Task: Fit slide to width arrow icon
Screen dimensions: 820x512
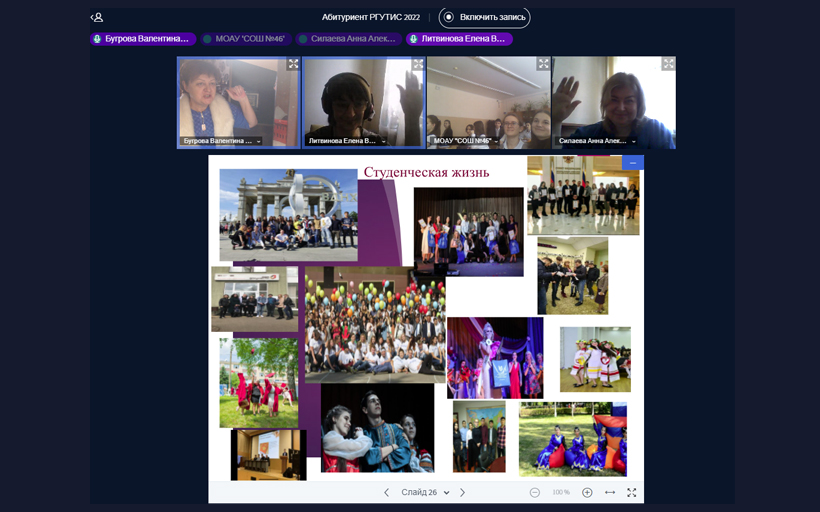Action: click(x=610, y=493)
